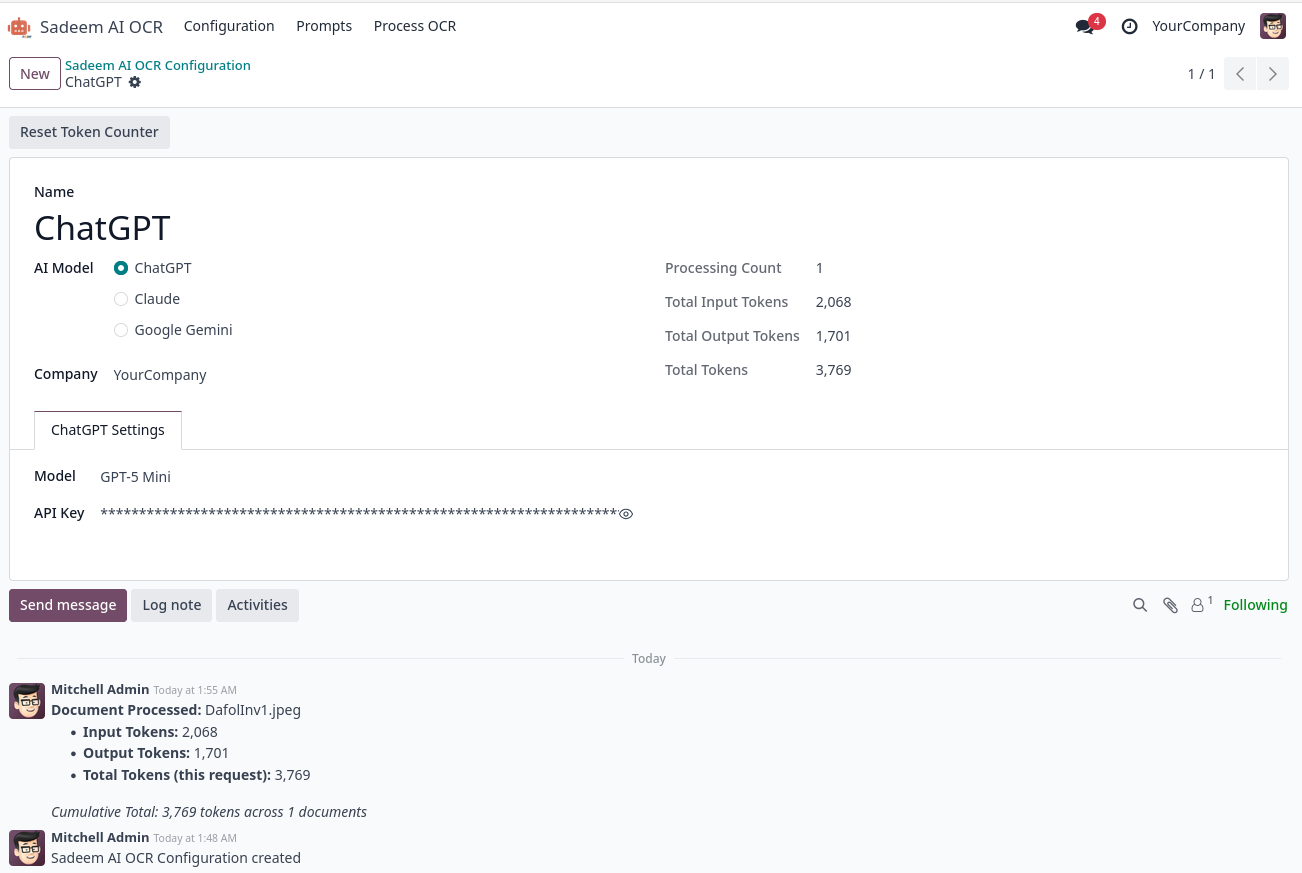Viewport: 1302px width, 873px height.
Task: Click the Total Tokens value 3,769
Action: 834,370
